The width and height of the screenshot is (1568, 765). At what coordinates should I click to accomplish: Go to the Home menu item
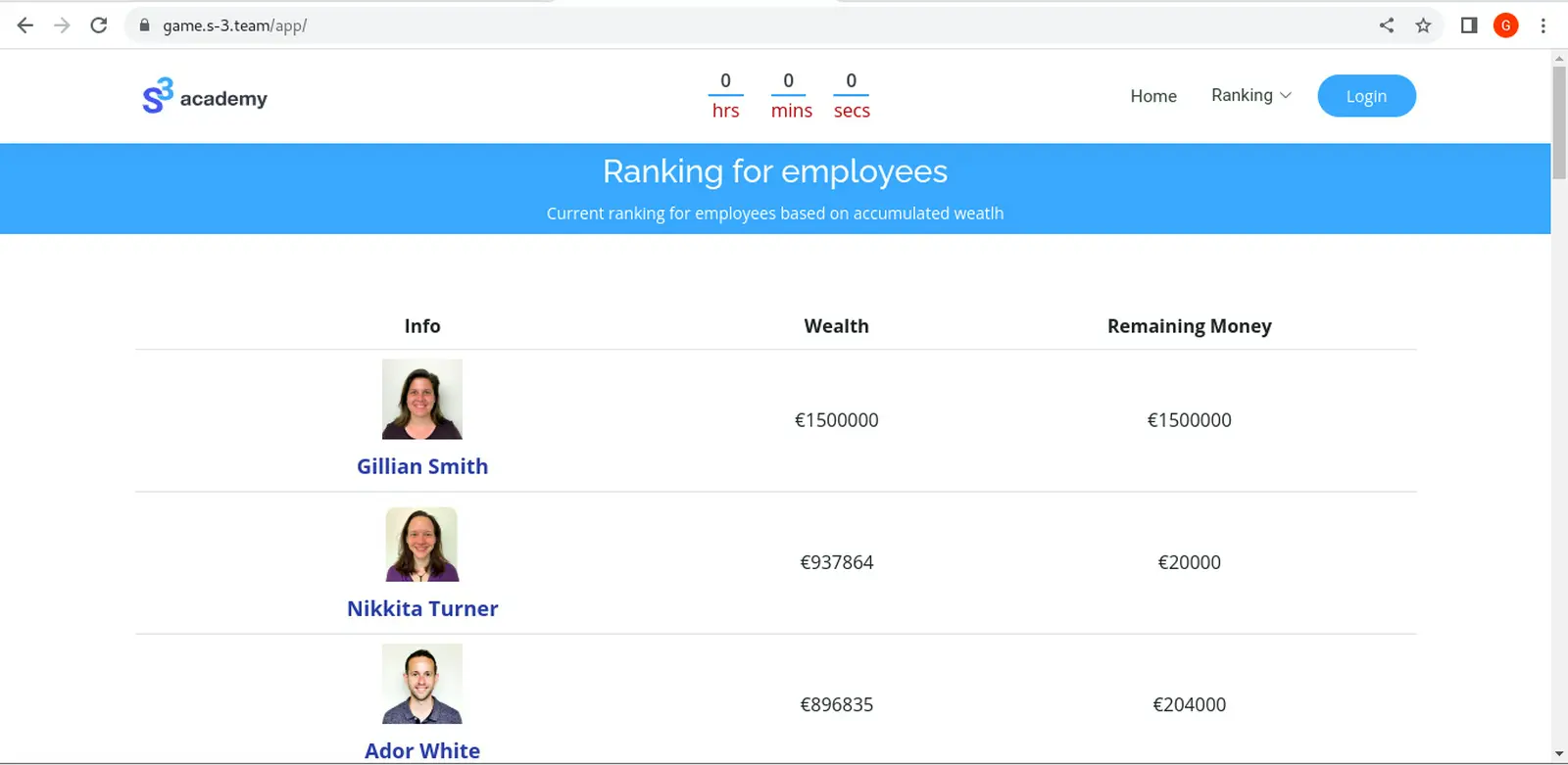click(1153, 96)
